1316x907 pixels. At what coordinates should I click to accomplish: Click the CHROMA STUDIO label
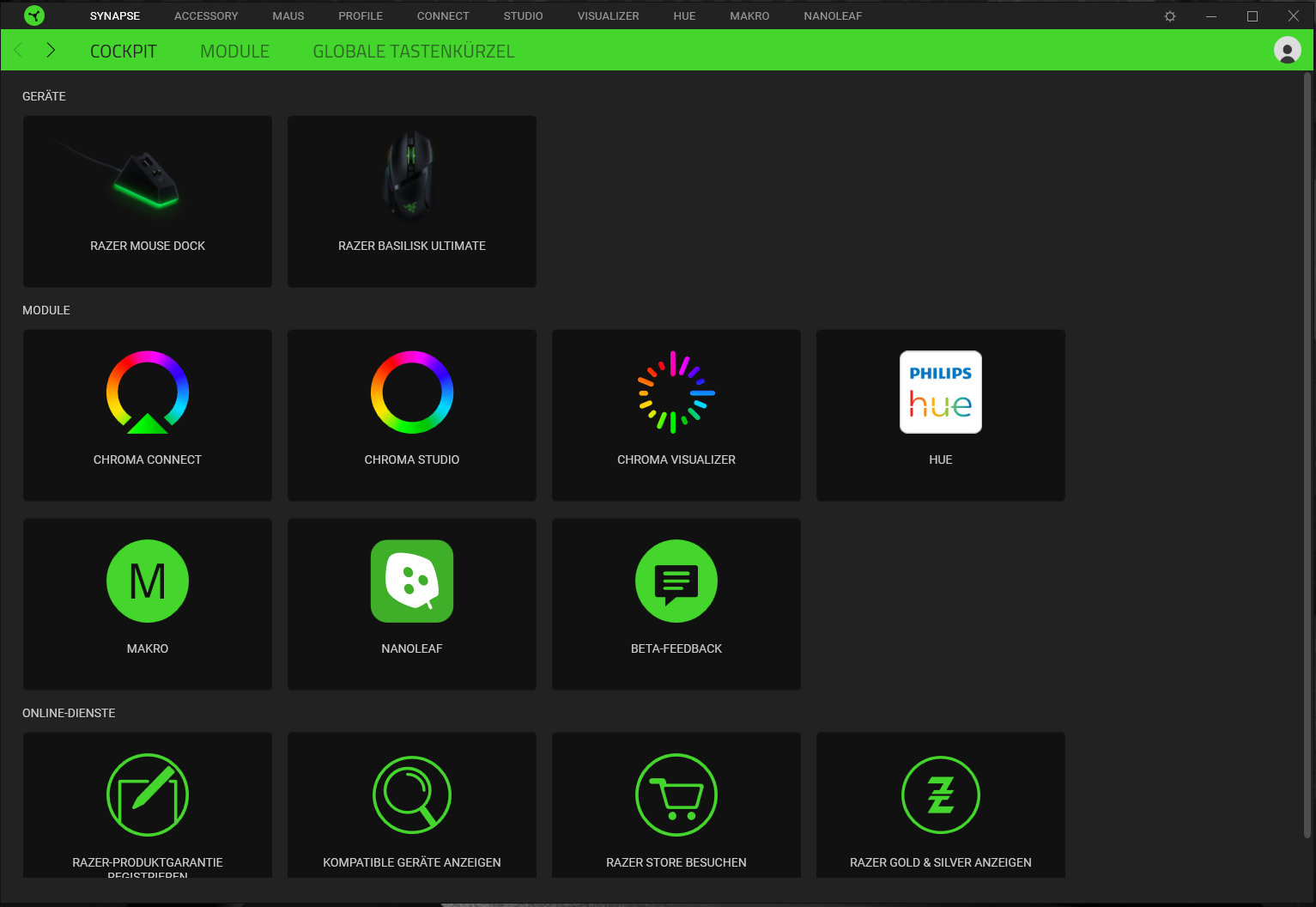[412, 460]
